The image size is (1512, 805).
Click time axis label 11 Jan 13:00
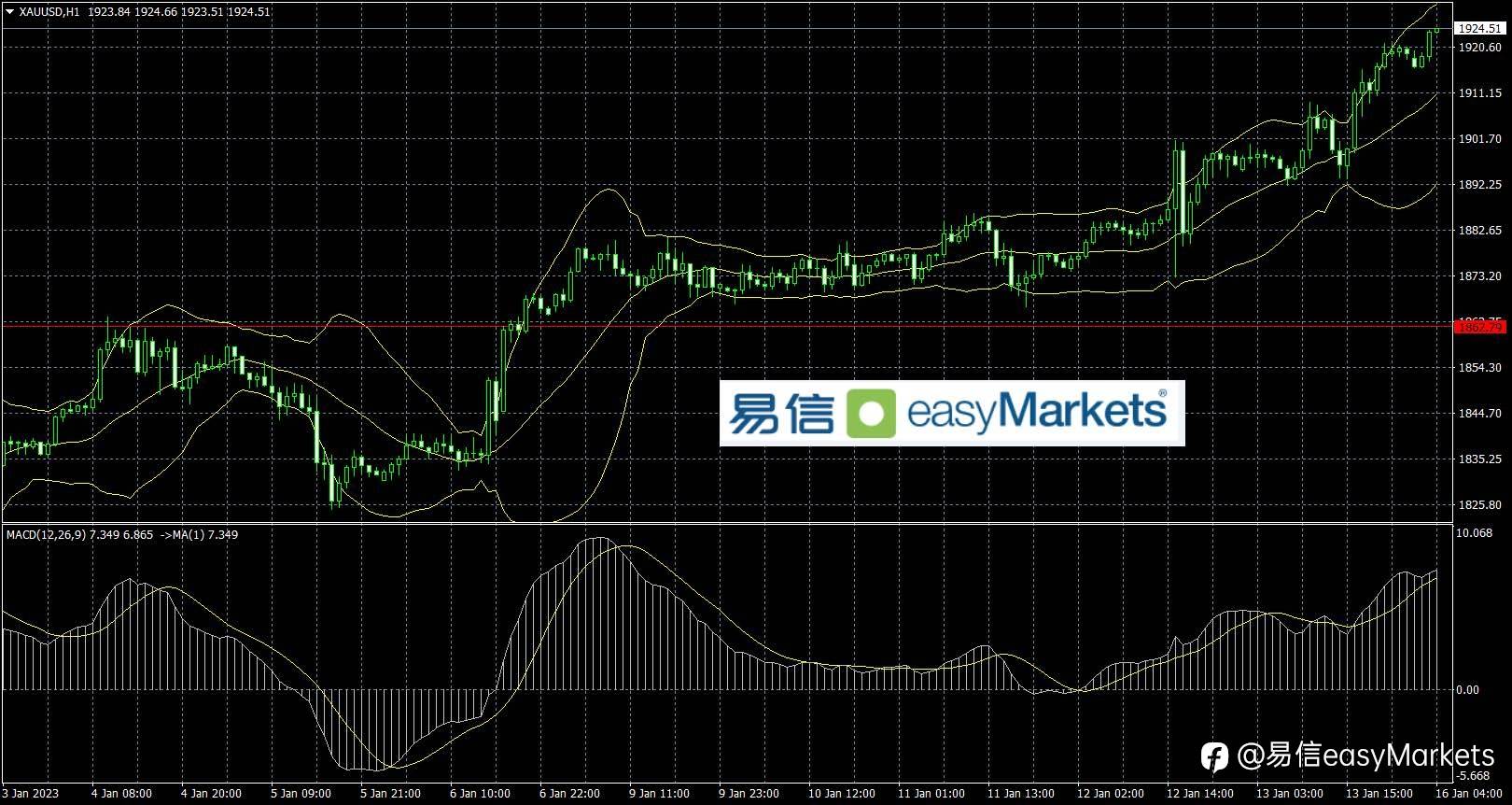pos(1019,794)
